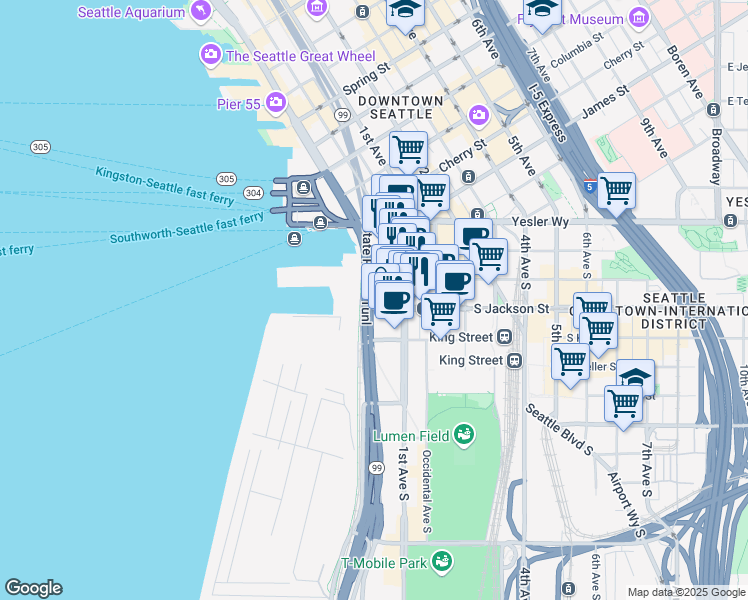Screen dimensions: 748x600
Task: Select the Seattle Great Wheel camera icon
Action: coord(211,55)
